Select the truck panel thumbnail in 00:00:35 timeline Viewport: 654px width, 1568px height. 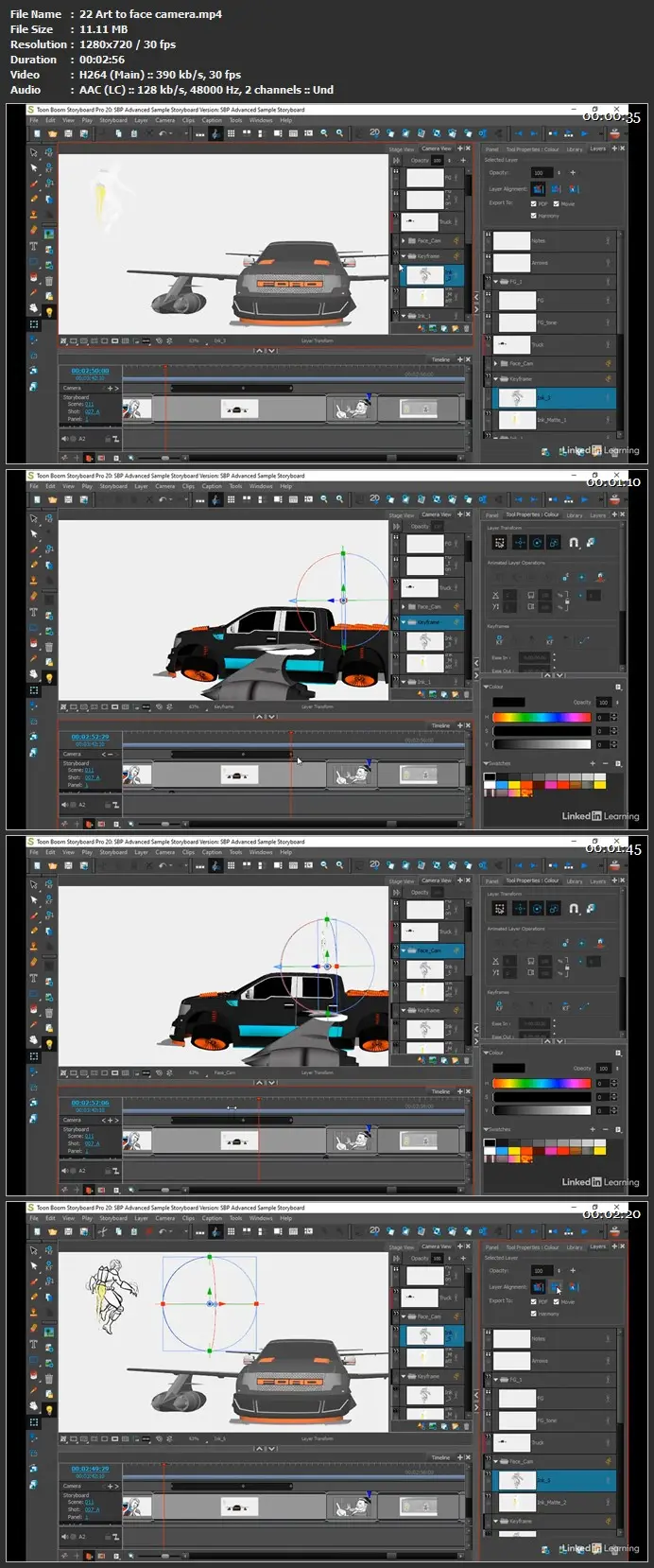click(239, 409)
